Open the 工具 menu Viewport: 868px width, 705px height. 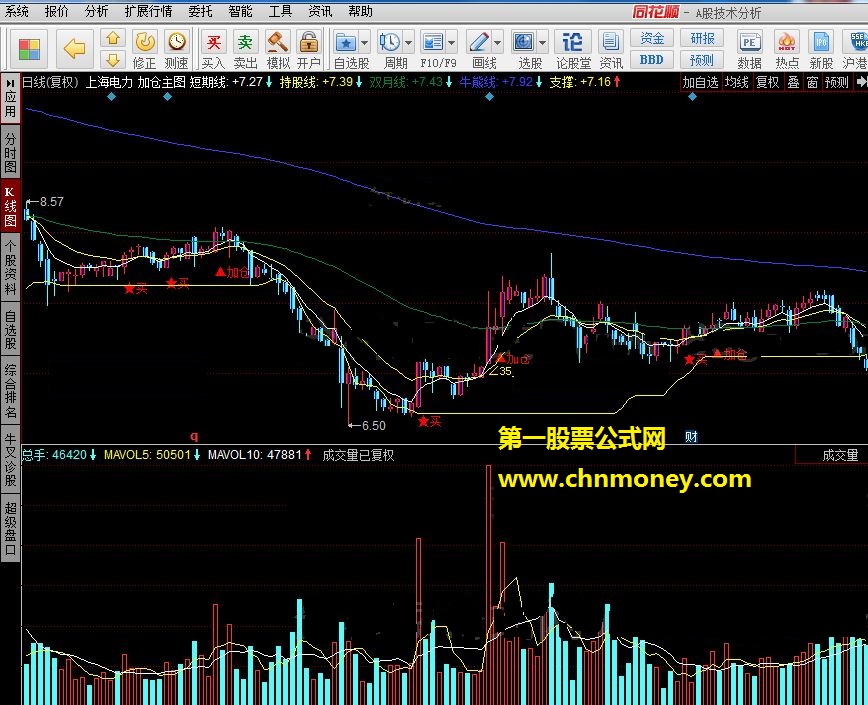280,11
